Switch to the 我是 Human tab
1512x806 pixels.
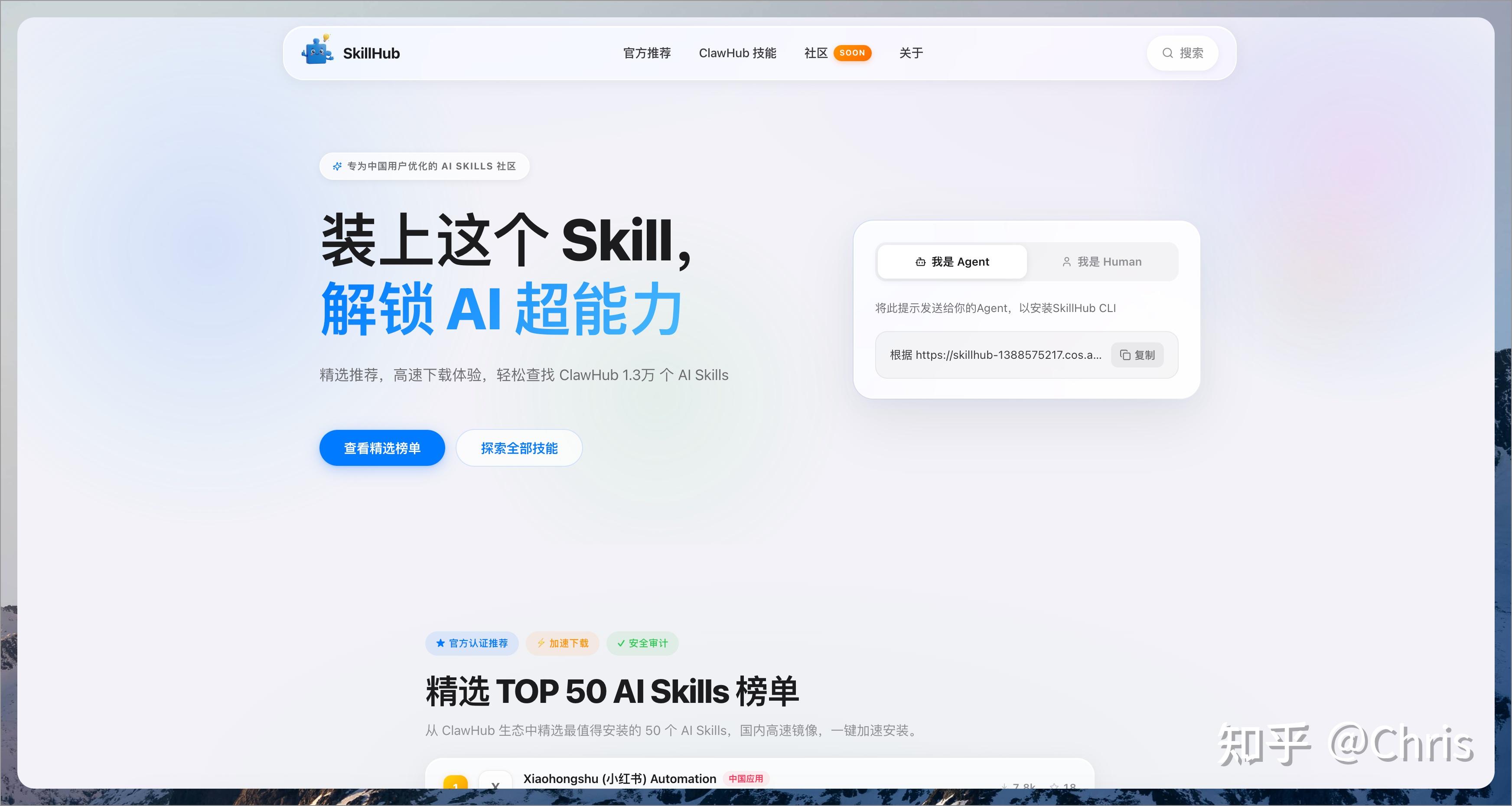[x=1102, y=262]
